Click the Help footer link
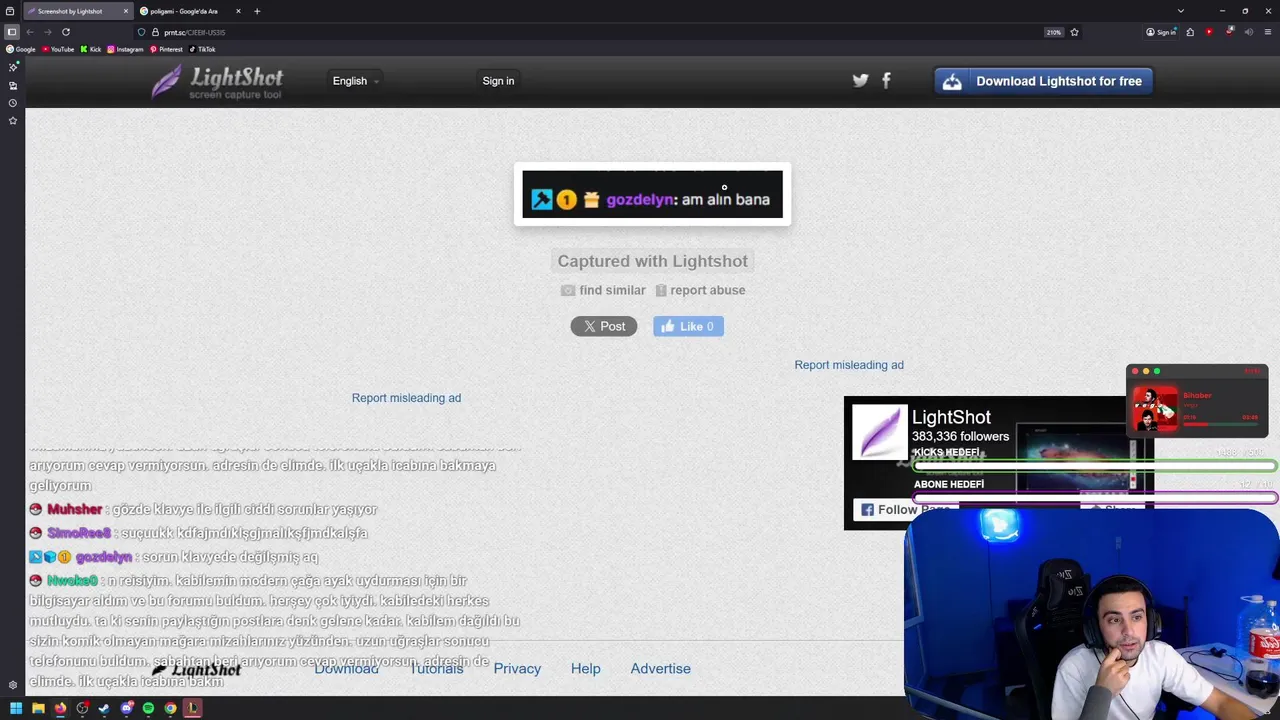The width and height of the screenshot is (1280, 720). point(586,669)
